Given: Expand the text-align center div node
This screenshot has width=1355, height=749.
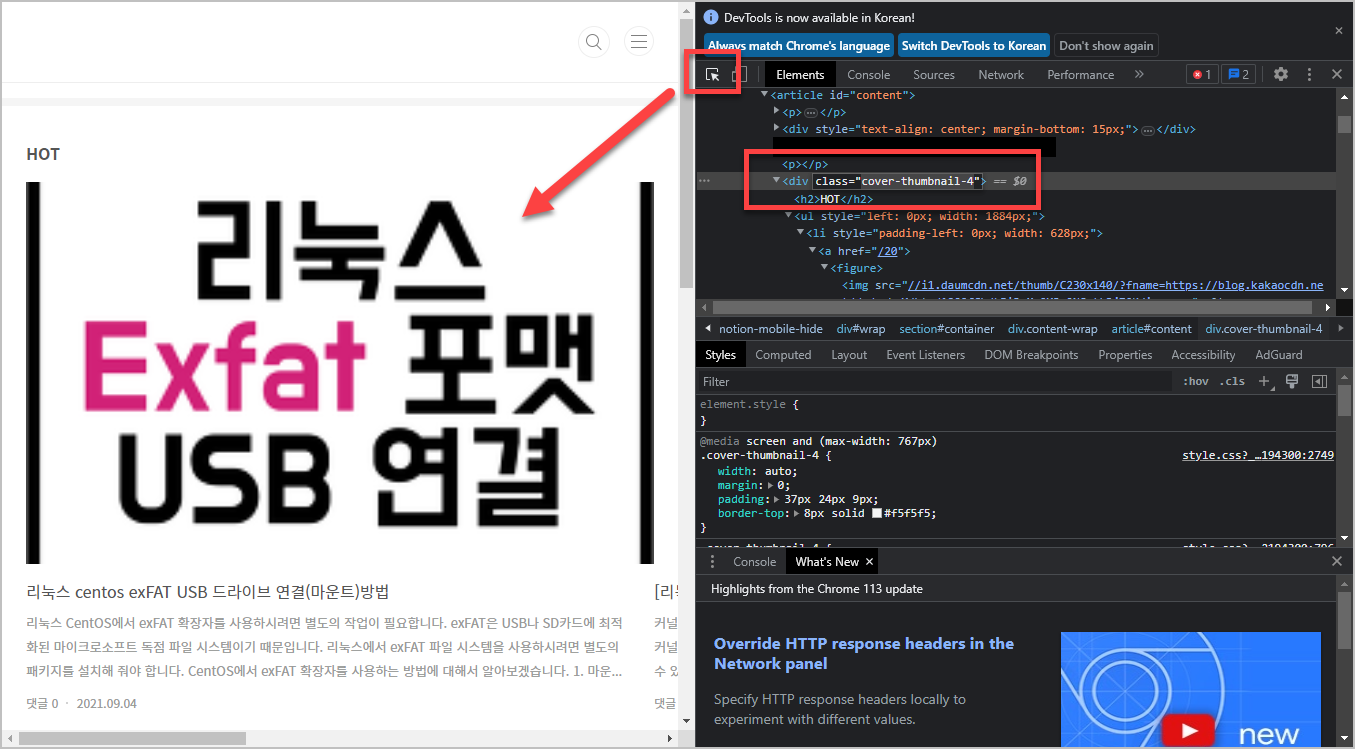Looking at the screenshot, I should coord(777,129).
